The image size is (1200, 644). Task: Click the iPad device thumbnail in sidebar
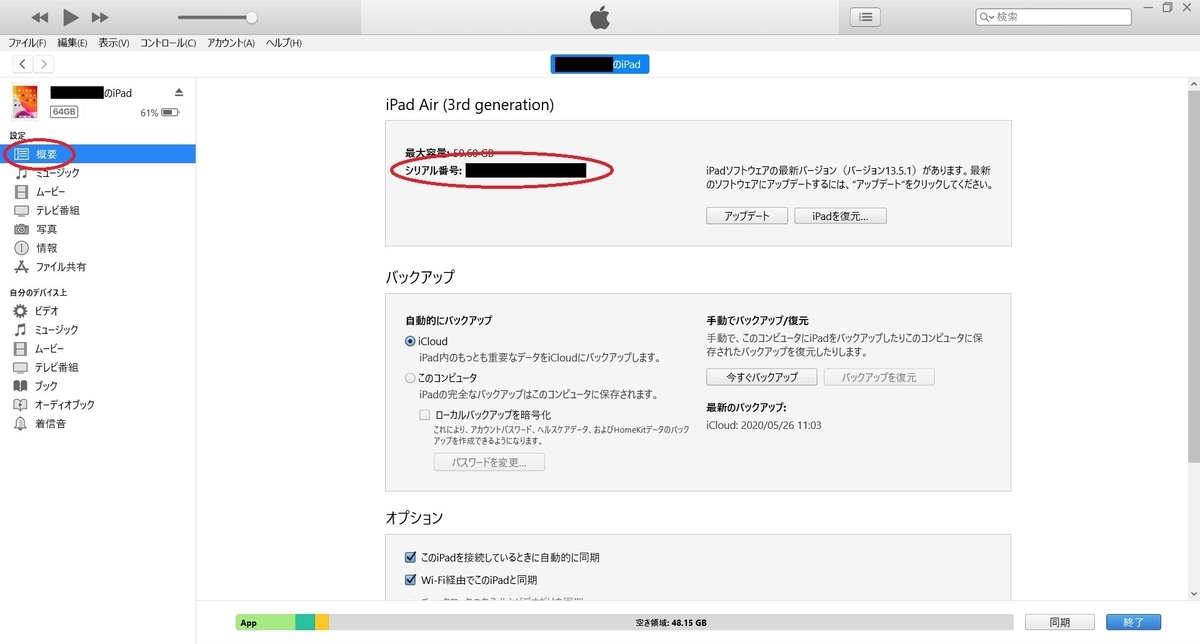[25, 102]
